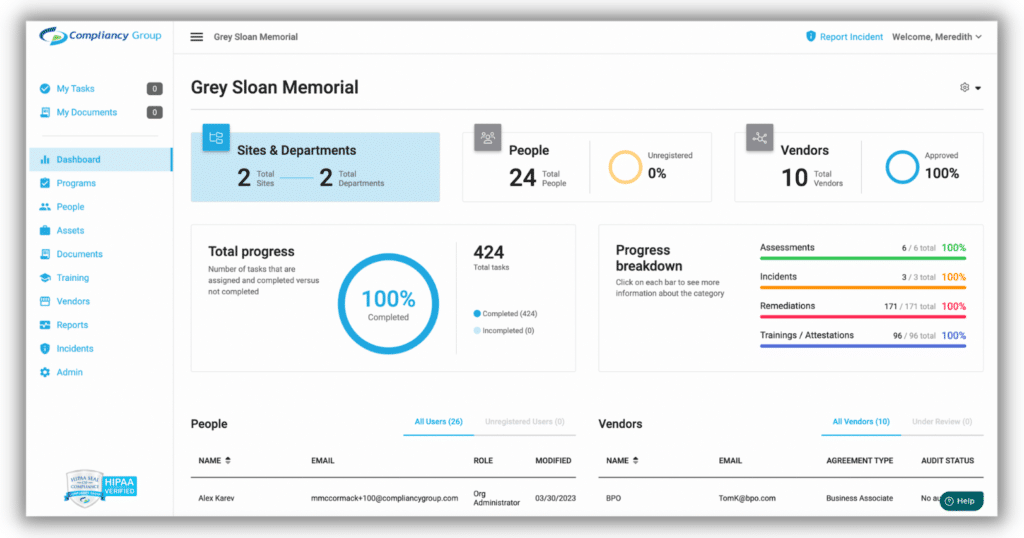Image resolution: width=1024 pixels, height=538 pixels.
Task: Click the Report Incident shield icon
Action: pos(810,37)
